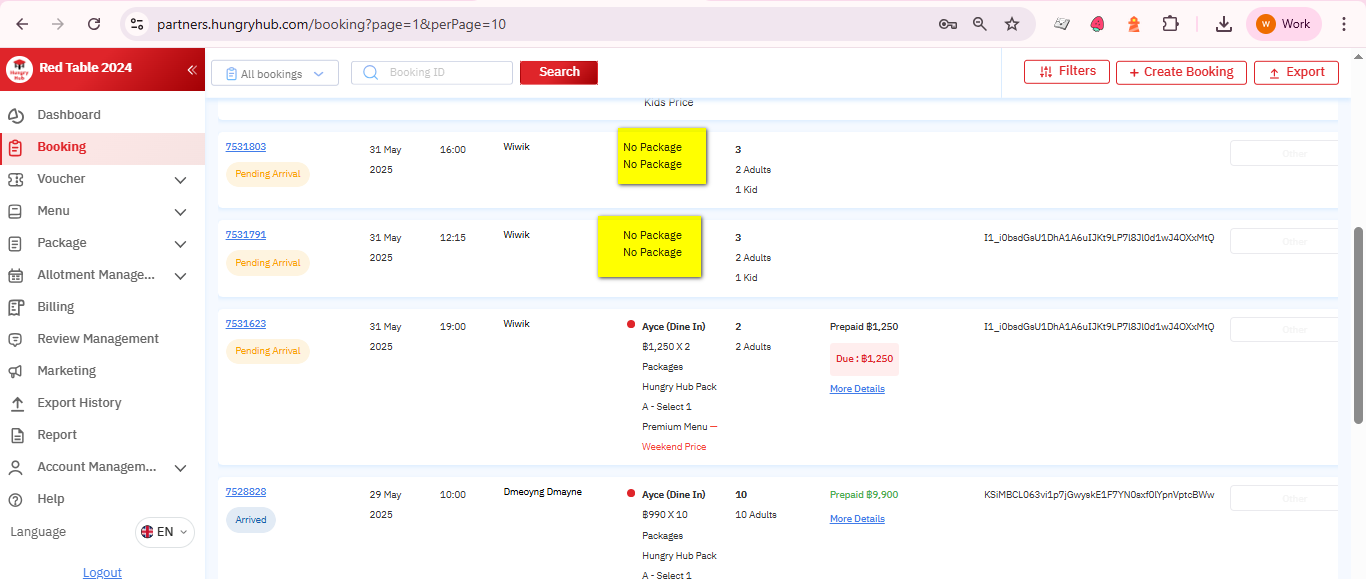Viewport: 1366px width, 579px height.
Task: Select Report in the sidebar
Action: (57, 435)
